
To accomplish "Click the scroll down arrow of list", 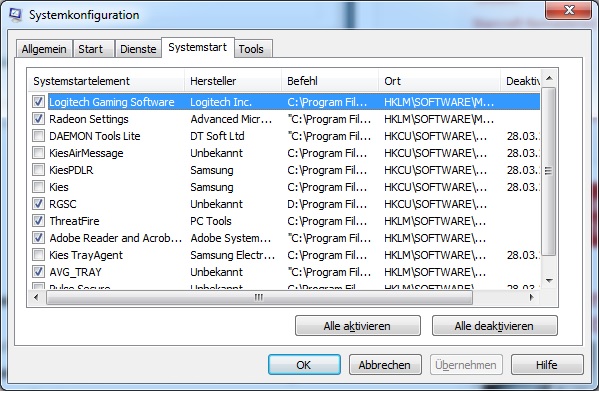I will (549, 281).
